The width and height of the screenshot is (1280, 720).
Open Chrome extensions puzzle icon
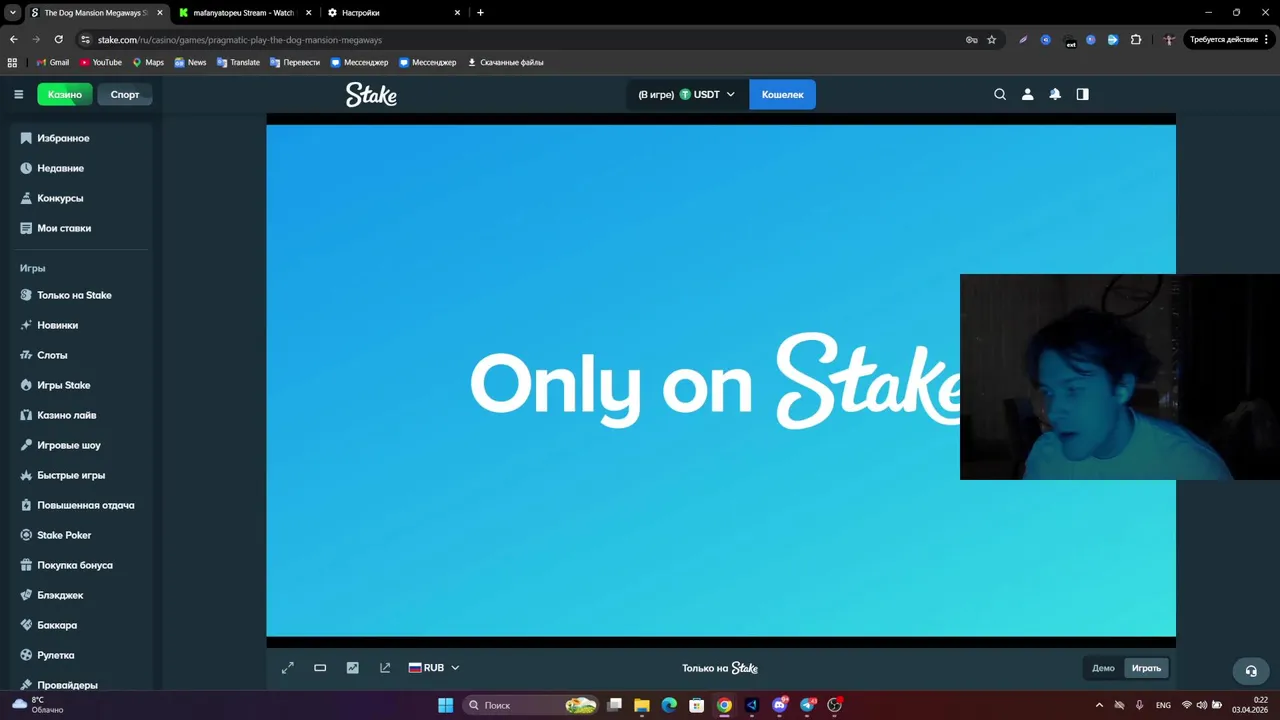[1136, 40]
